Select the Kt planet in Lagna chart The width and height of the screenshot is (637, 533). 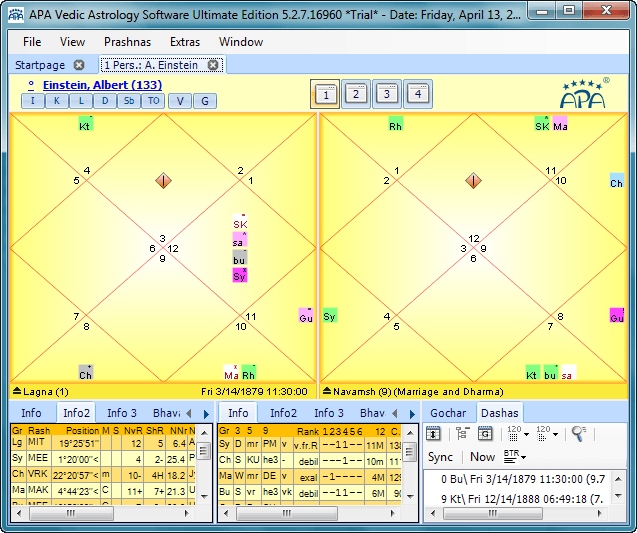click(x=86, y=124)
